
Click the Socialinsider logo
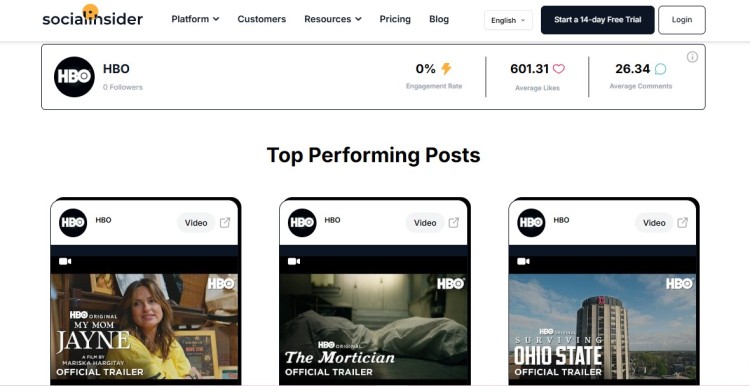[x=92, y=16]
